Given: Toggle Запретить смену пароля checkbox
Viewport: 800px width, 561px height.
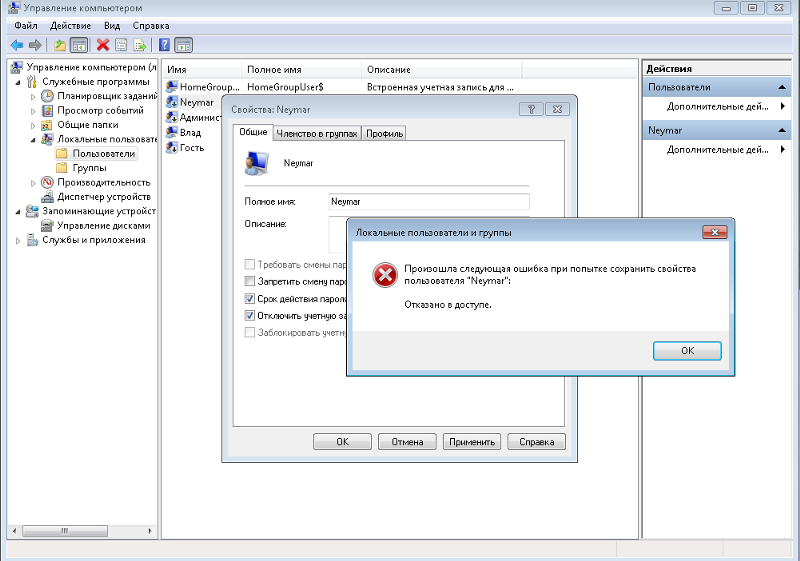Looking at the screenshot, I should point(249,281).
